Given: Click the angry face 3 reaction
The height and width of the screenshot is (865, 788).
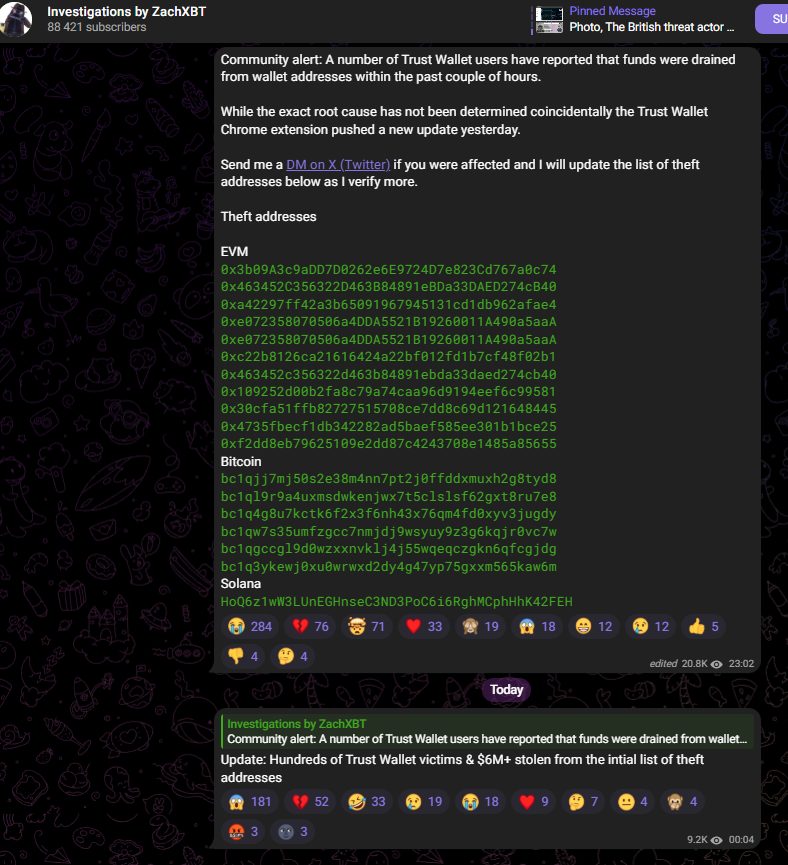Looking at the screenshot, I should coord(243,831).
